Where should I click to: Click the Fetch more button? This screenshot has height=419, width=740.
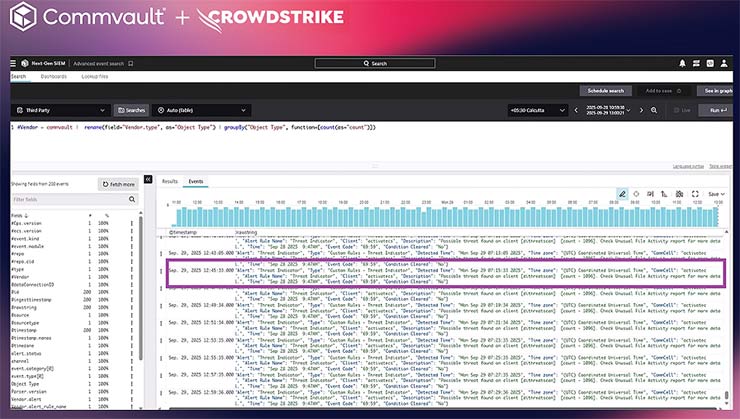pyautogui.click(x=118, y=184)
